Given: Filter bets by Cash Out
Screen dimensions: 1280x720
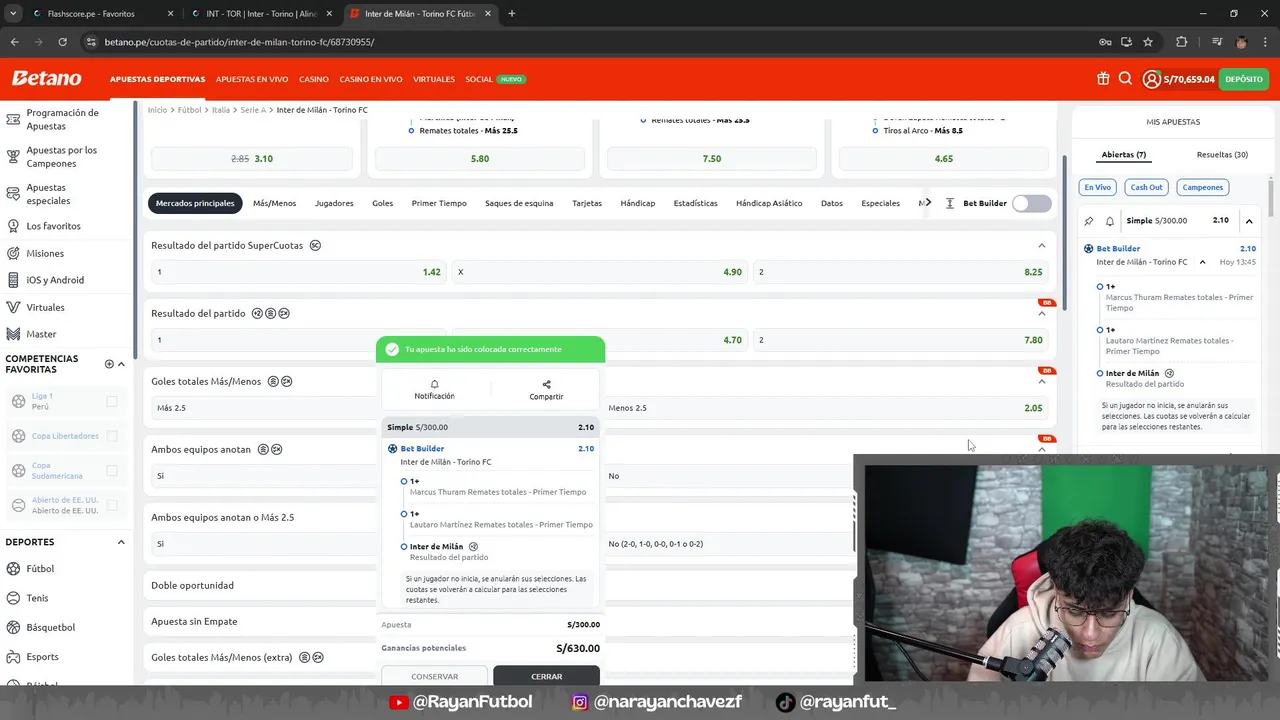Looking at the screenshot, I should pyautogui.click(x=1146, y=187).
